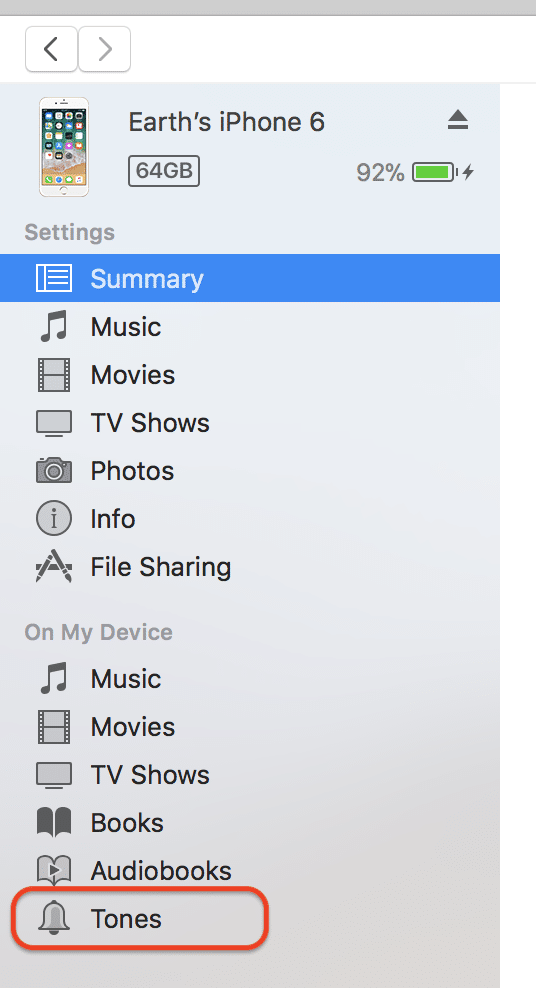Viewport: 536px width, 988px height.
Task: Click the forward navigation arrow button
Action: click(105, 49)
